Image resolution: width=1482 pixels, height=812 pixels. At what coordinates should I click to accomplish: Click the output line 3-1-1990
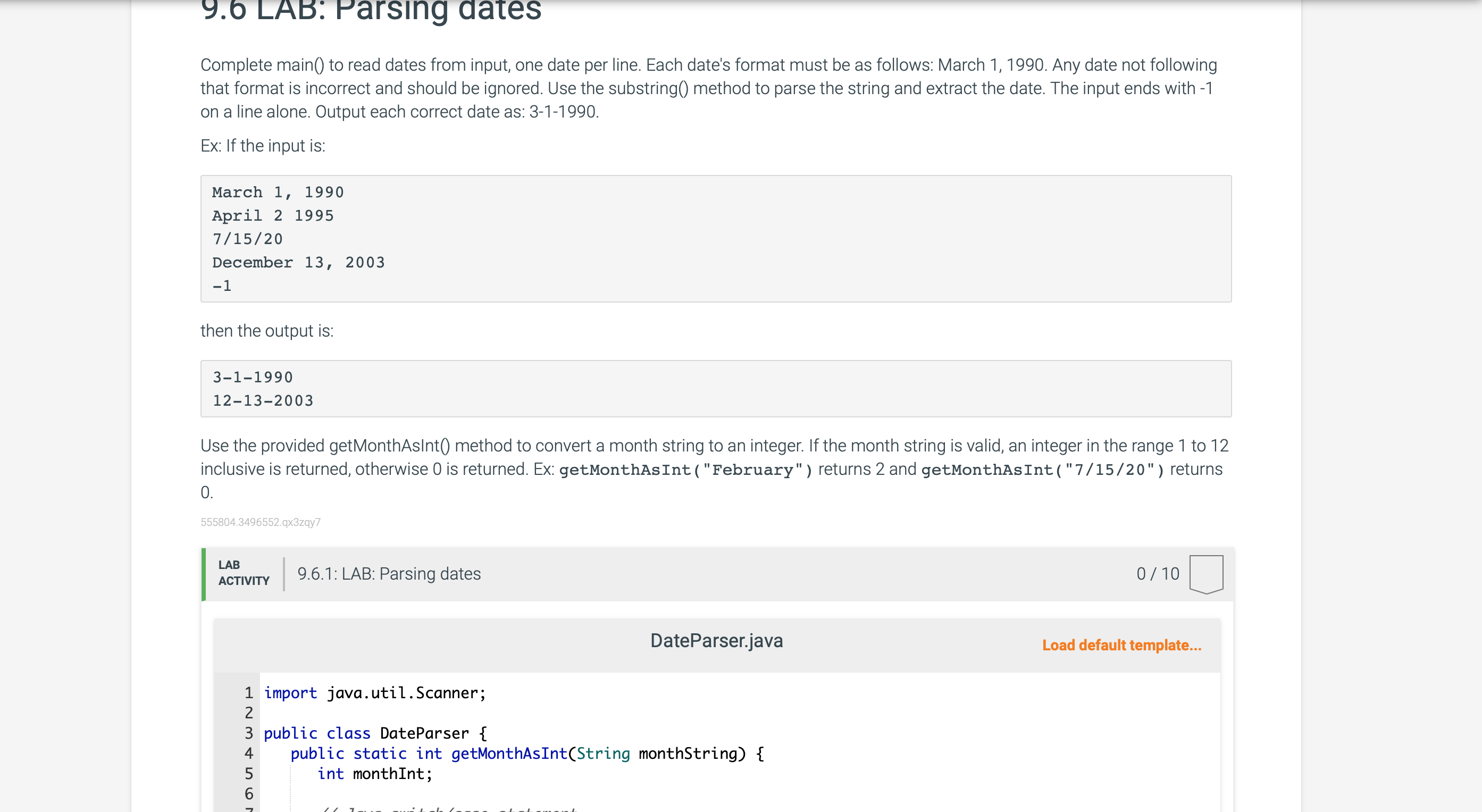pos(253,378)
